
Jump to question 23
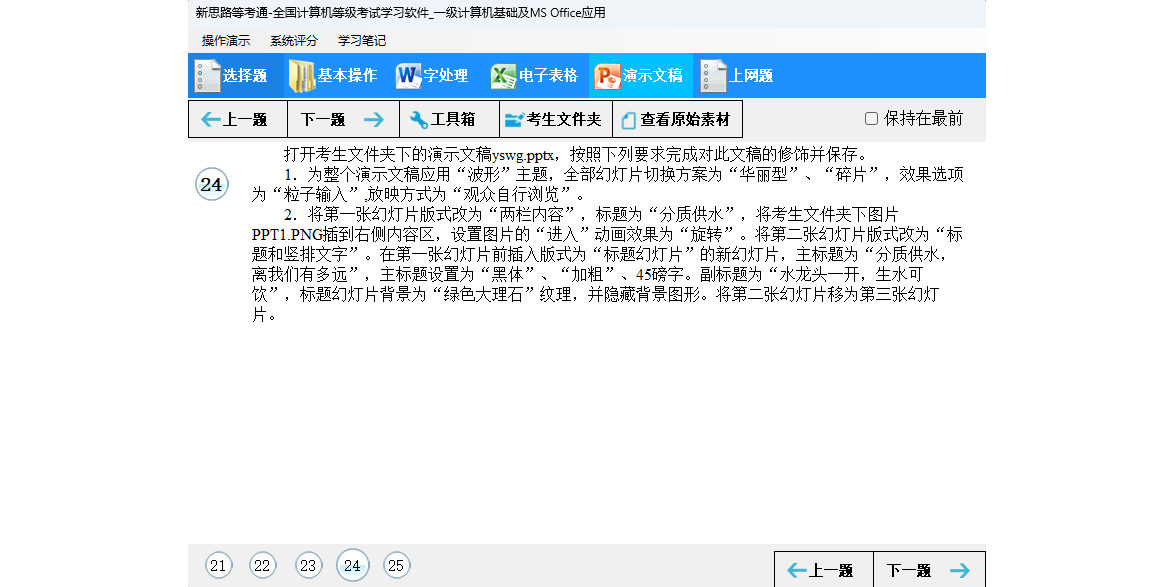(308, 566)
